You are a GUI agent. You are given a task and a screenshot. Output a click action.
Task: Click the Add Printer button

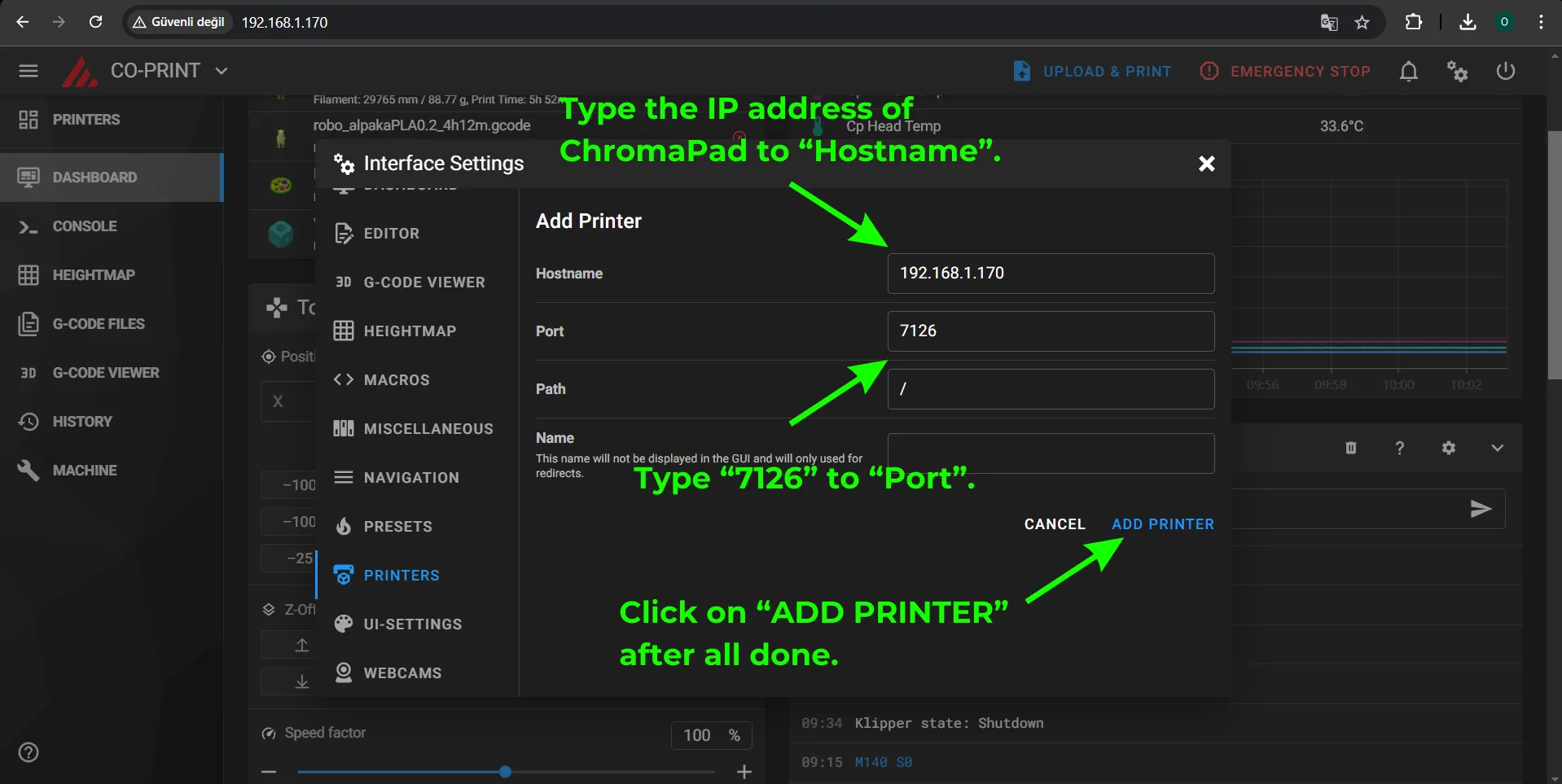pyautogui.click(x=1162, y=524)
